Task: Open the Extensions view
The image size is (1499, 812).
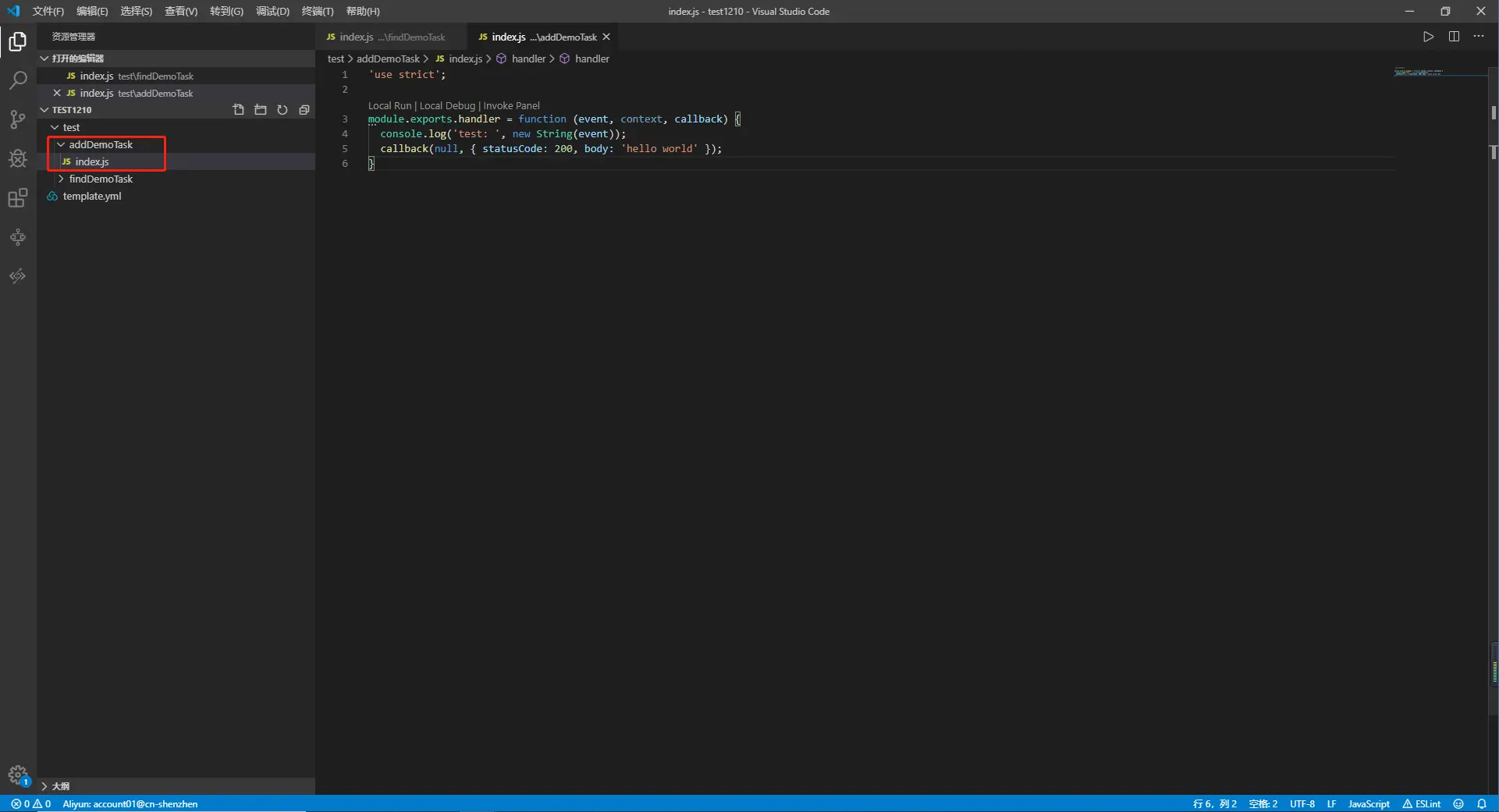Action: point(17,198)
